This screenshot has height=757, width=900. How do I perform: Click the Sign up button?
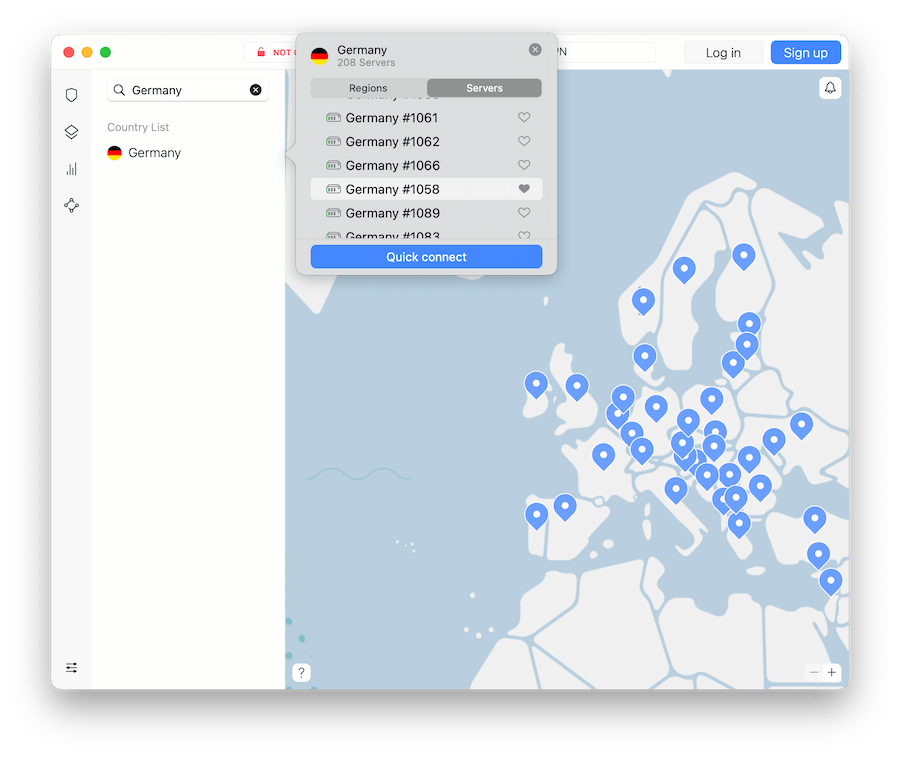[x=805, y=53]
